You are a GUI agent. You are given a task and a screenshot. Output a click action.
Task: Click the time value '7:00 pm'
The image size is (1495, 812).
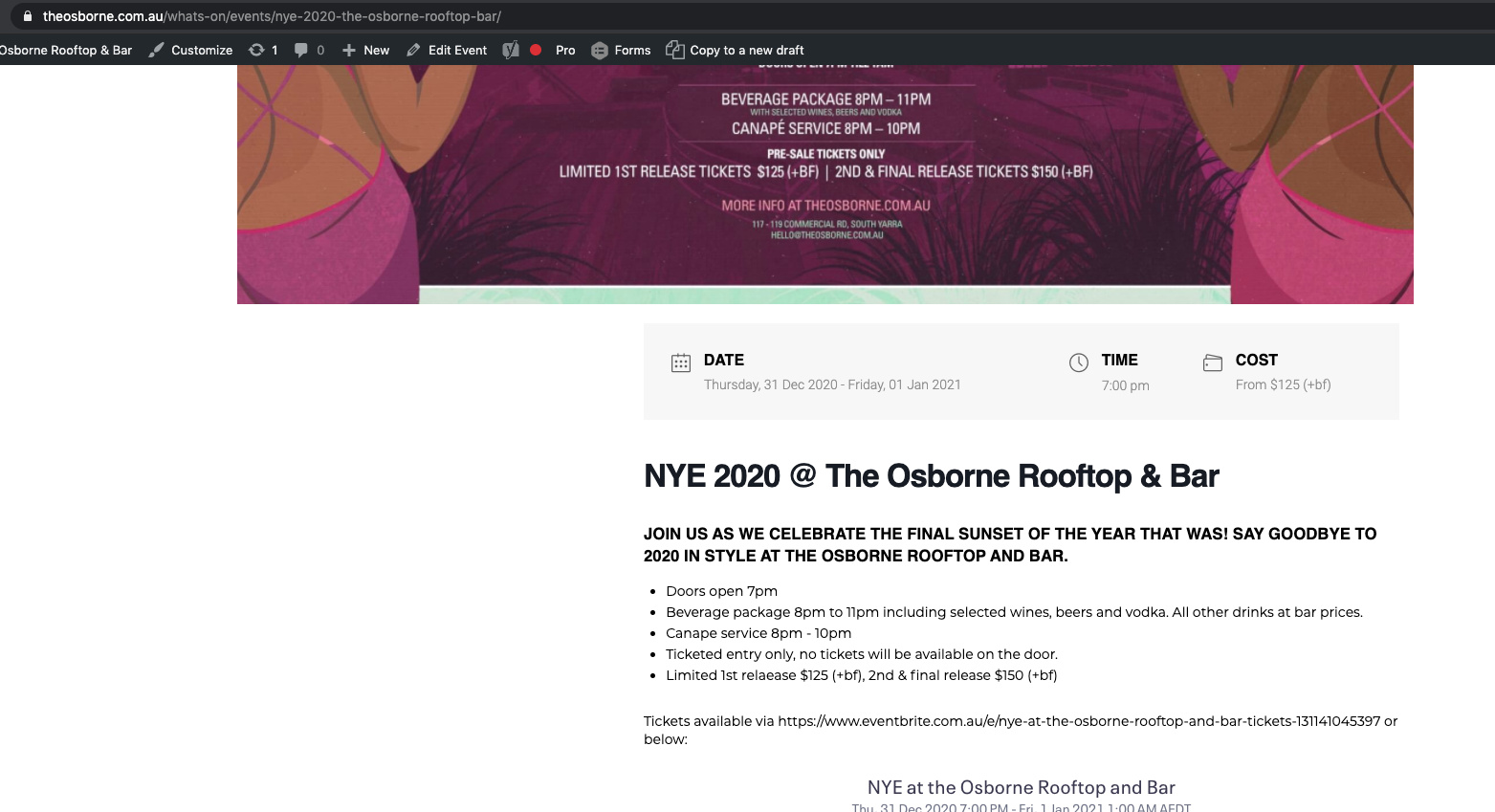(1126, 385)
